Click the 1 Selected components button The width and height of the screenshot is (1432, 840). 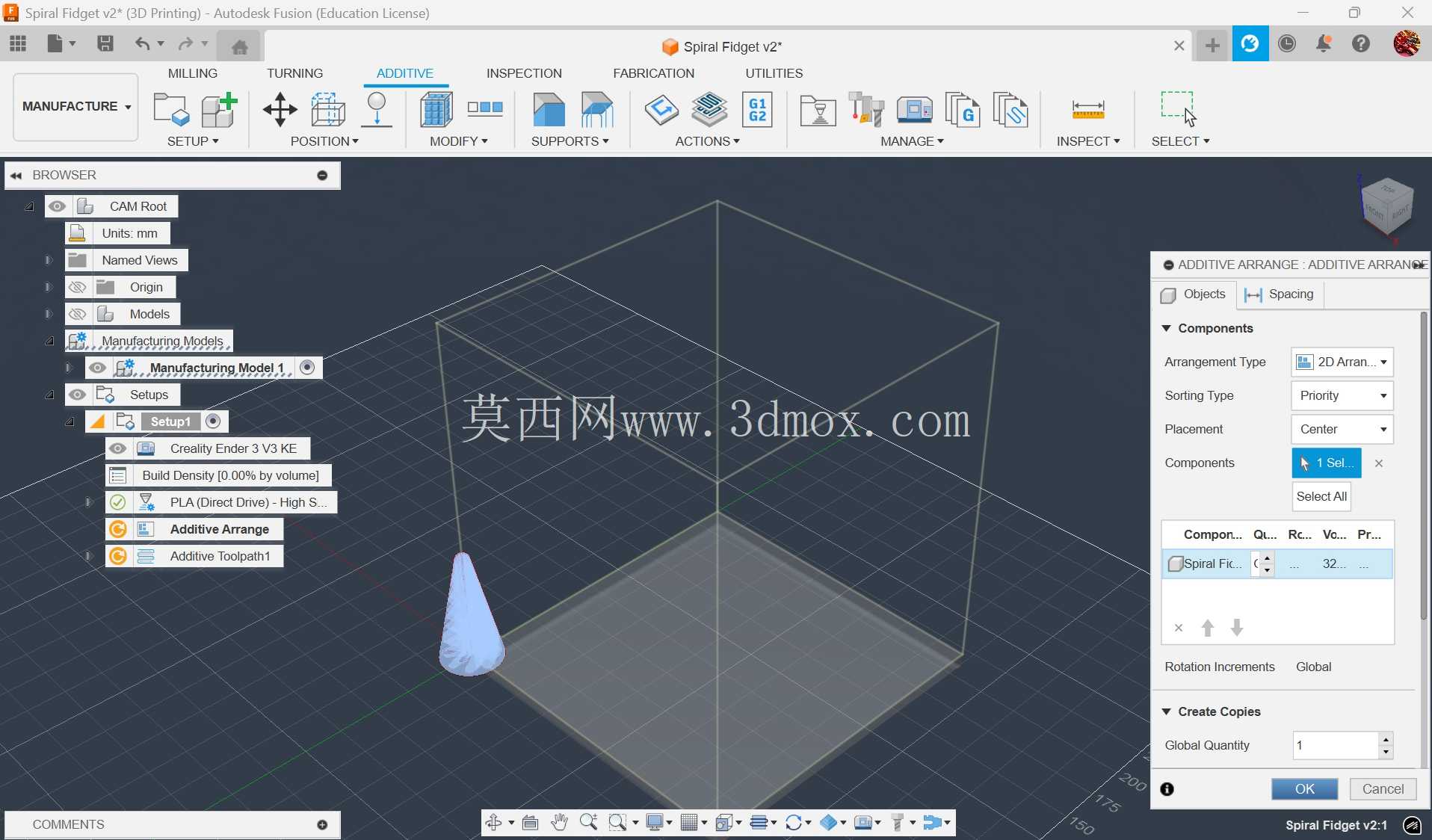click(x=1327, y=463)
